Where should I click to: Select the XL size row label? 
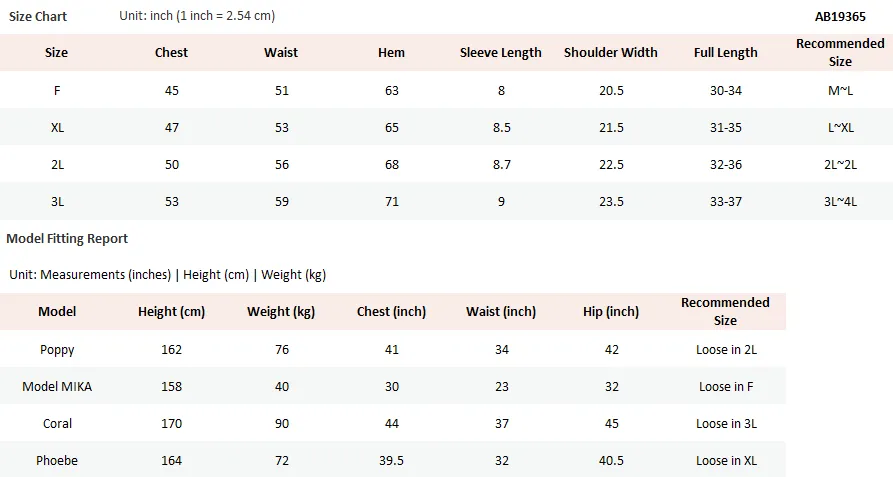[x=57, y=128]
